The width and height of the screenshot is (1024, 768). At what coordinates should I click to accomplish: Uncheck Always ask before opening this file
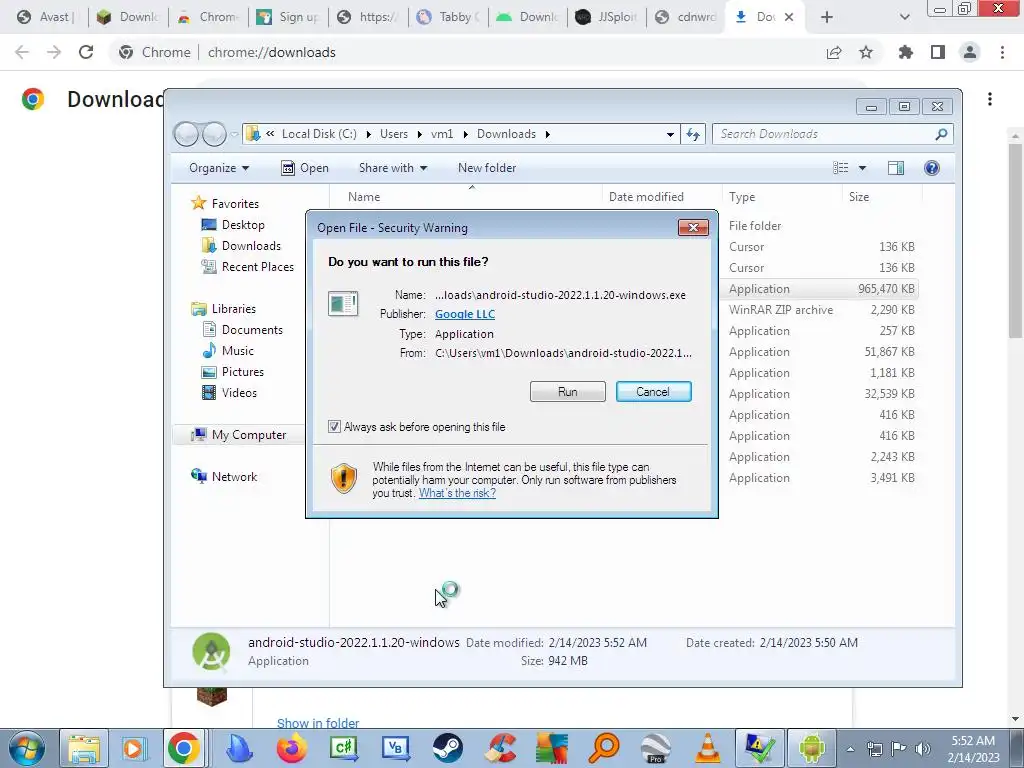[334, 426]
